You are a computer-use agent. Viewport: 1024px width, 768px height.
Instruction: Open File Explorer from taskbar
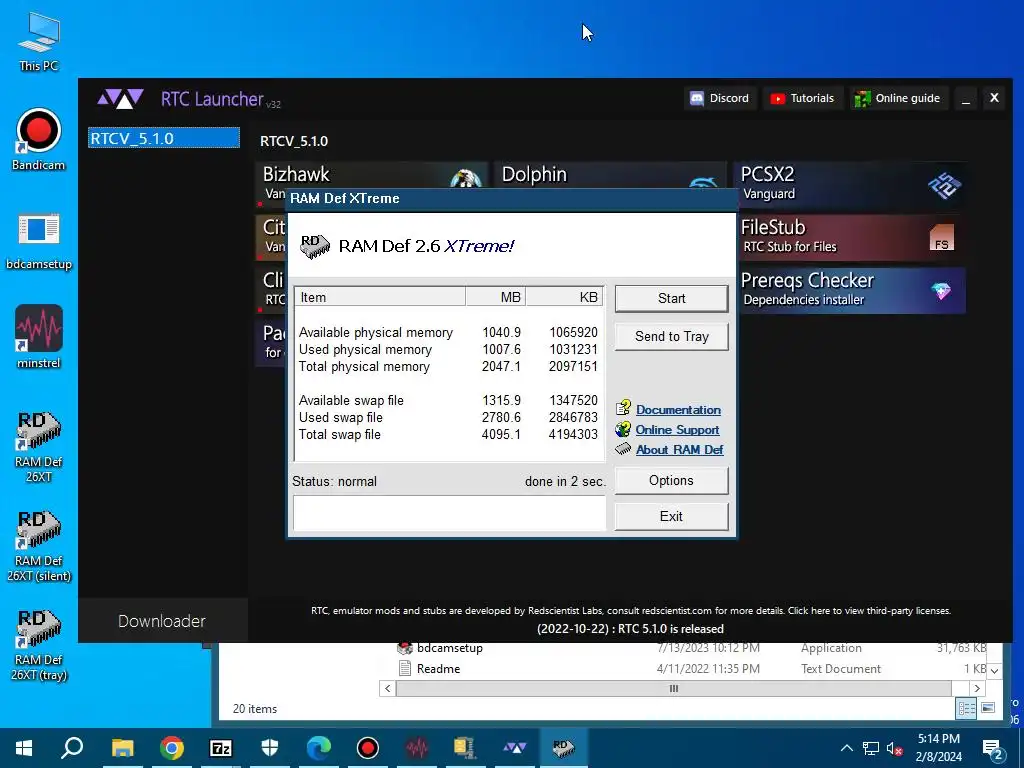[122, 748]
